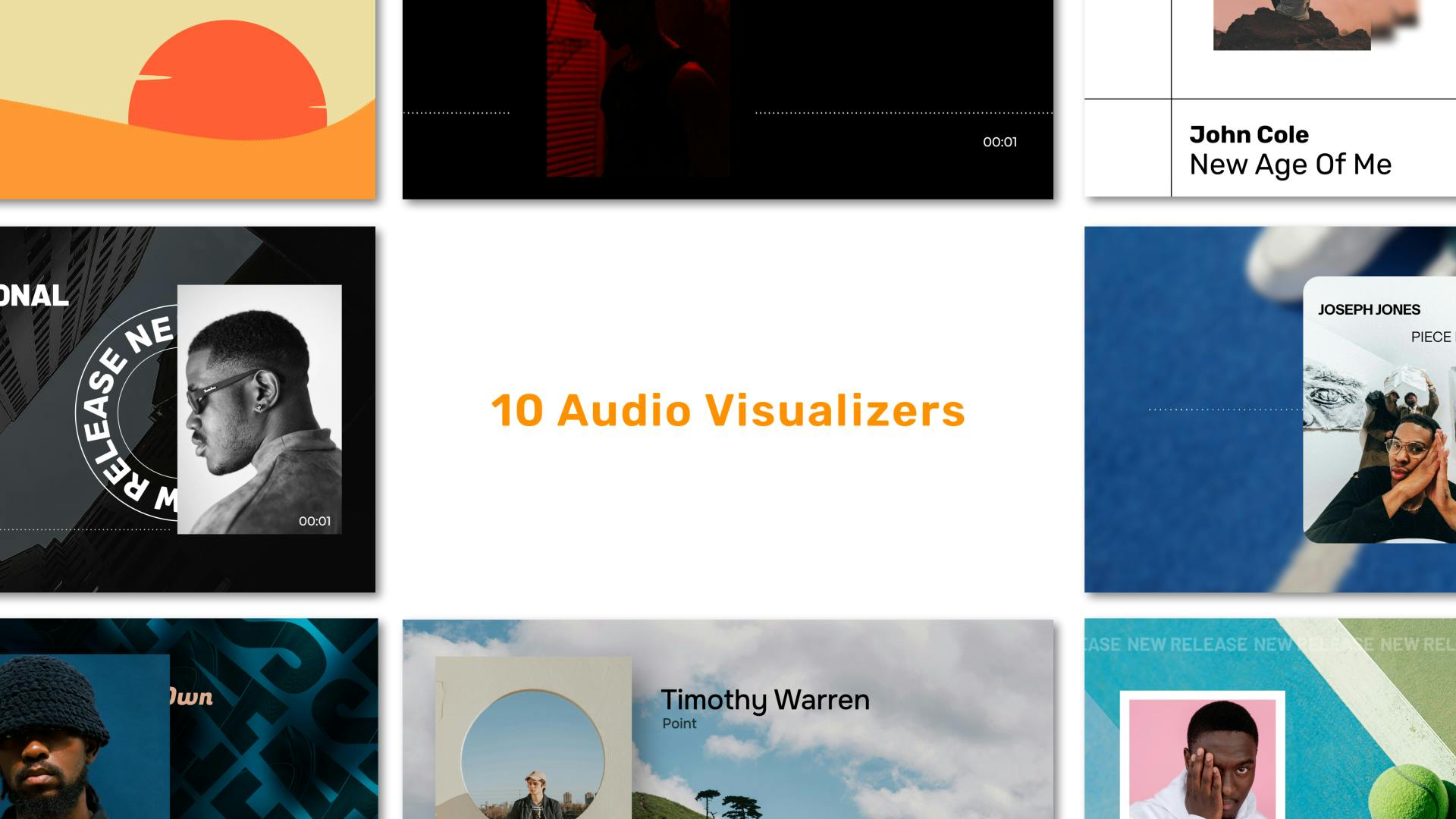The width and height of the screenshot is (1456, 819).
Task: Click the circular cutout portrait above Timothy Warren
Action: pyautogui.click(x=533, y=758)
